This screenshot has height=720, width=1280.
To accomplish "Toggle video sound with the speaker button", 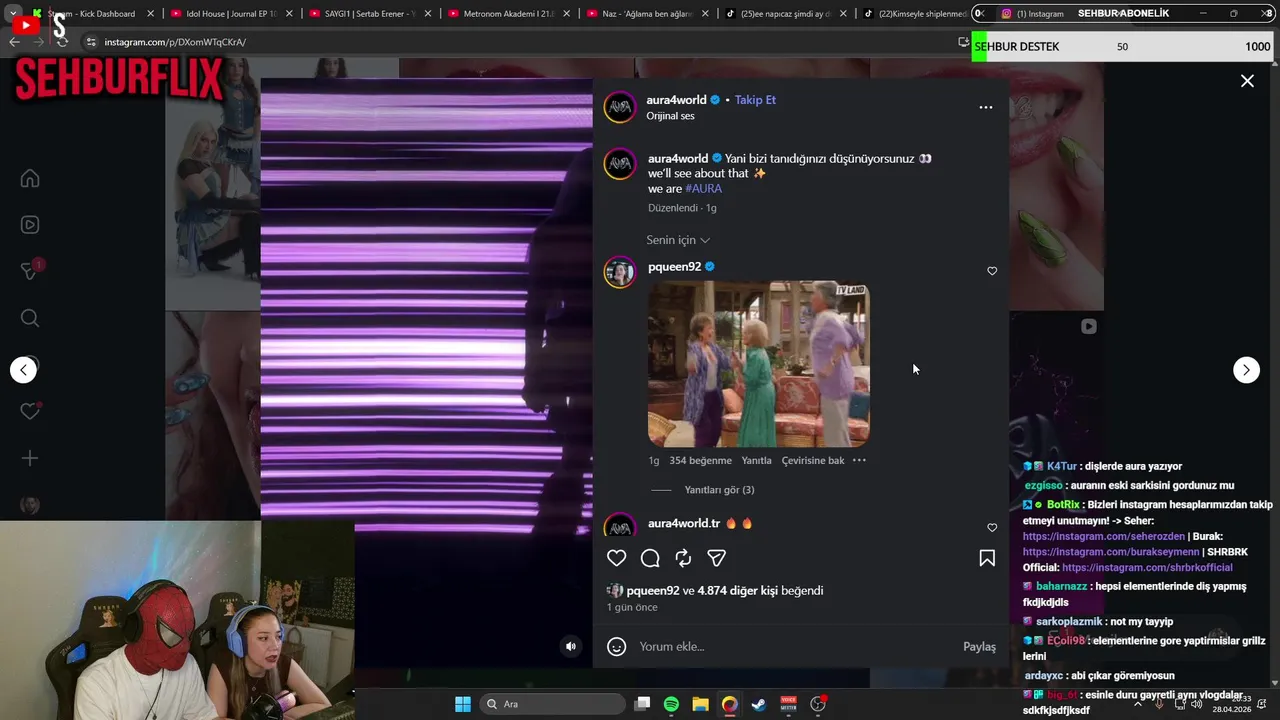I will [x=571, y=646].
